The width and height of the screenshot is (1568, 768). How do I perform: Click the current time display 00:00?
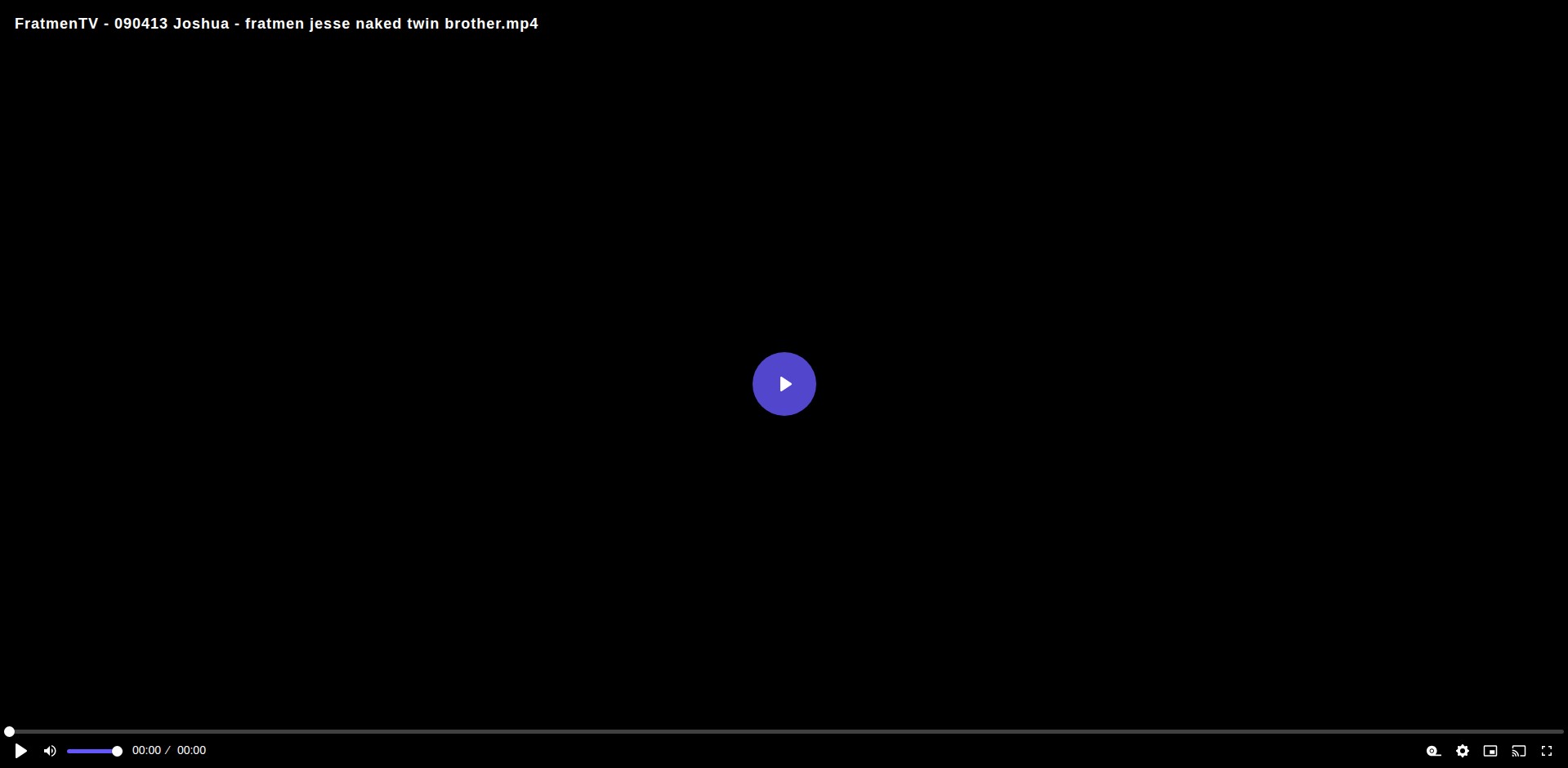146,751
